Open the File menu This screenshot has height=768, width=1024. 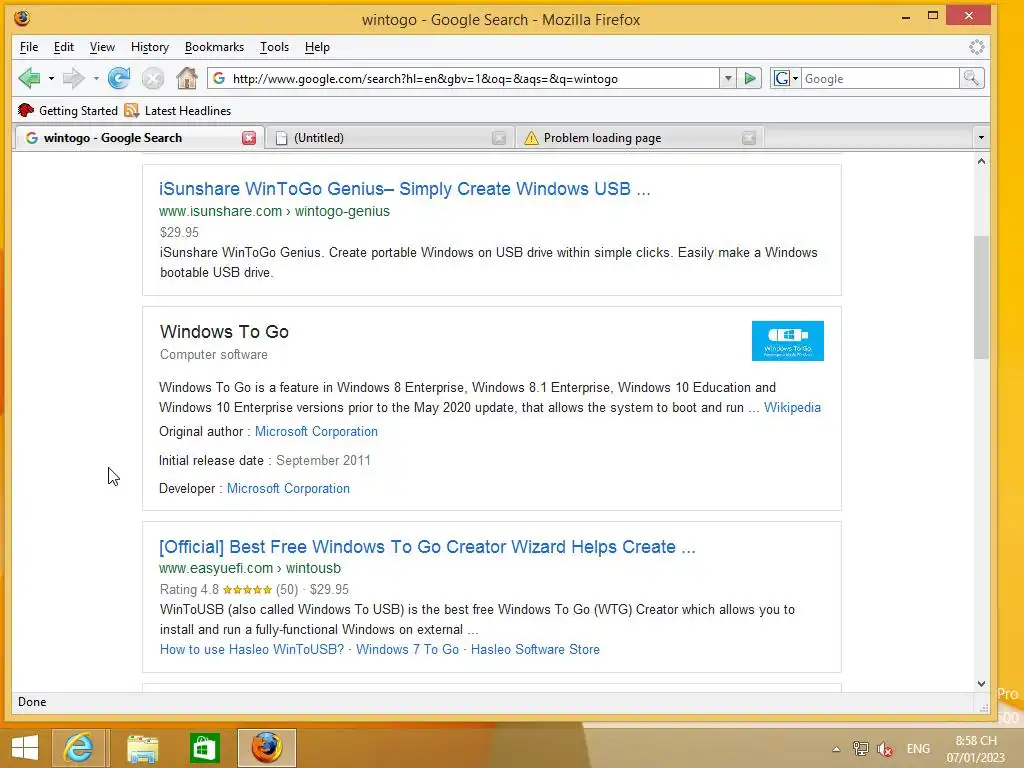(29, 47)
